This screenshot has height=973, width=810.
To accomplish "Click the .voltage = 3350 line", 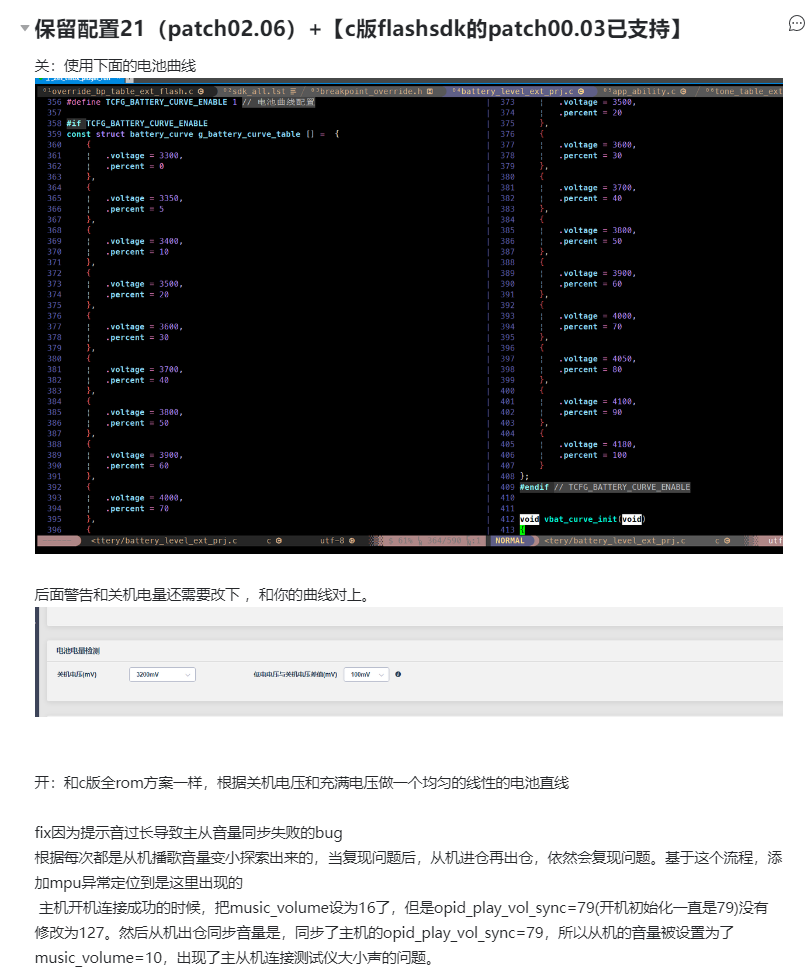I will click(144, 199).
